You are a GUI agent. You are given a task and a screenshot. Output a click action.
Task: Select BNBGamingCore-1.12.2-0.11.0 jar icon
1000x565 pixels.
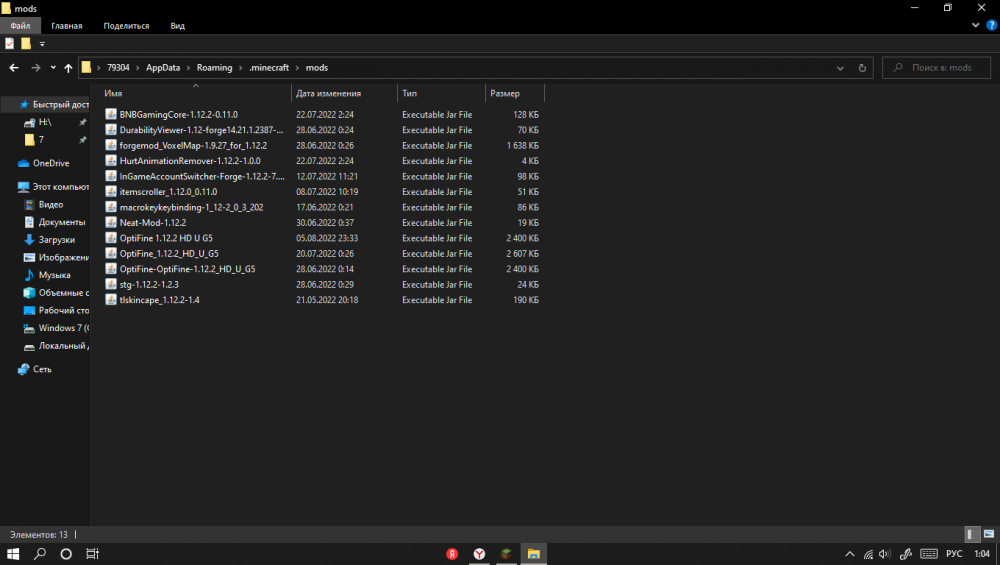point(111,114)
